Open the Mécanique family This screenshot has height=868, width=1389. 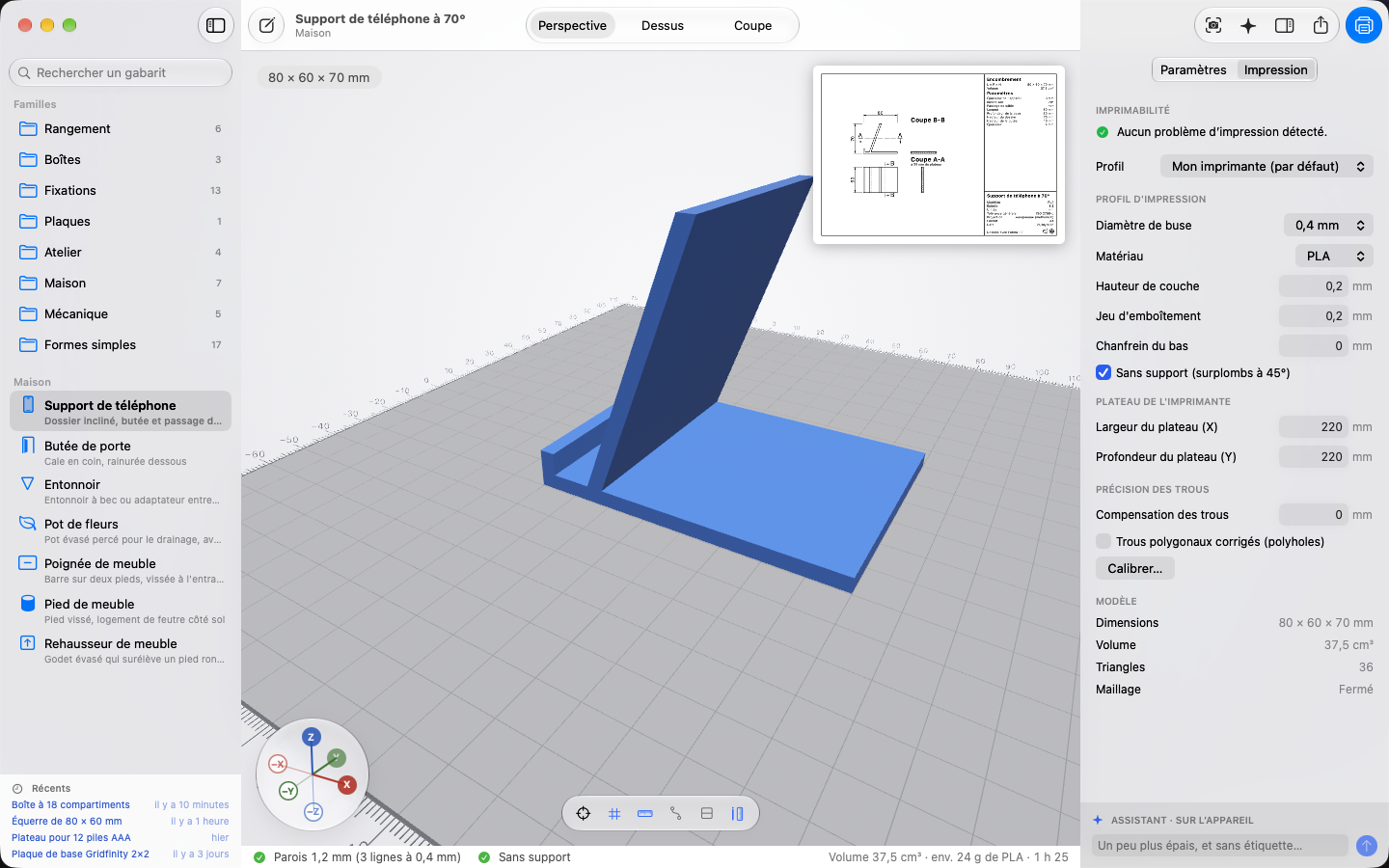pos(121,313)
